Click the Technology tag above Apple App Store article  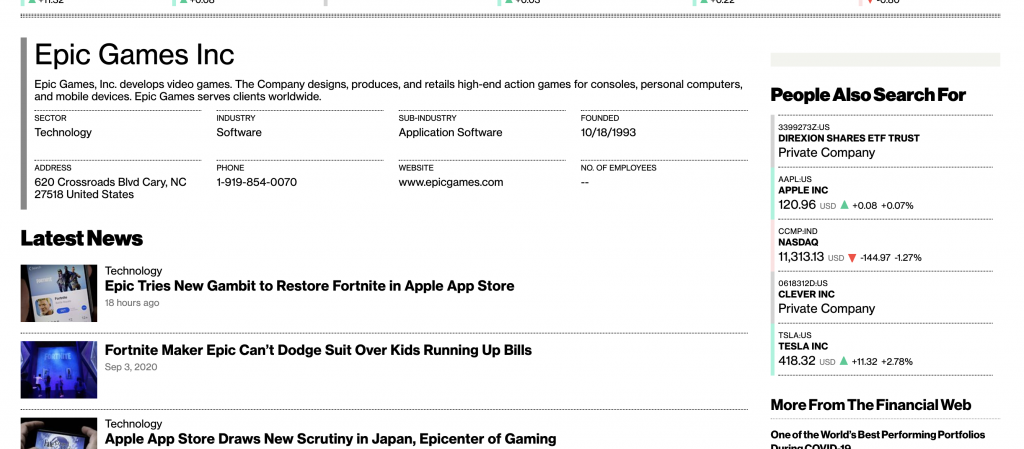(133, 424)
